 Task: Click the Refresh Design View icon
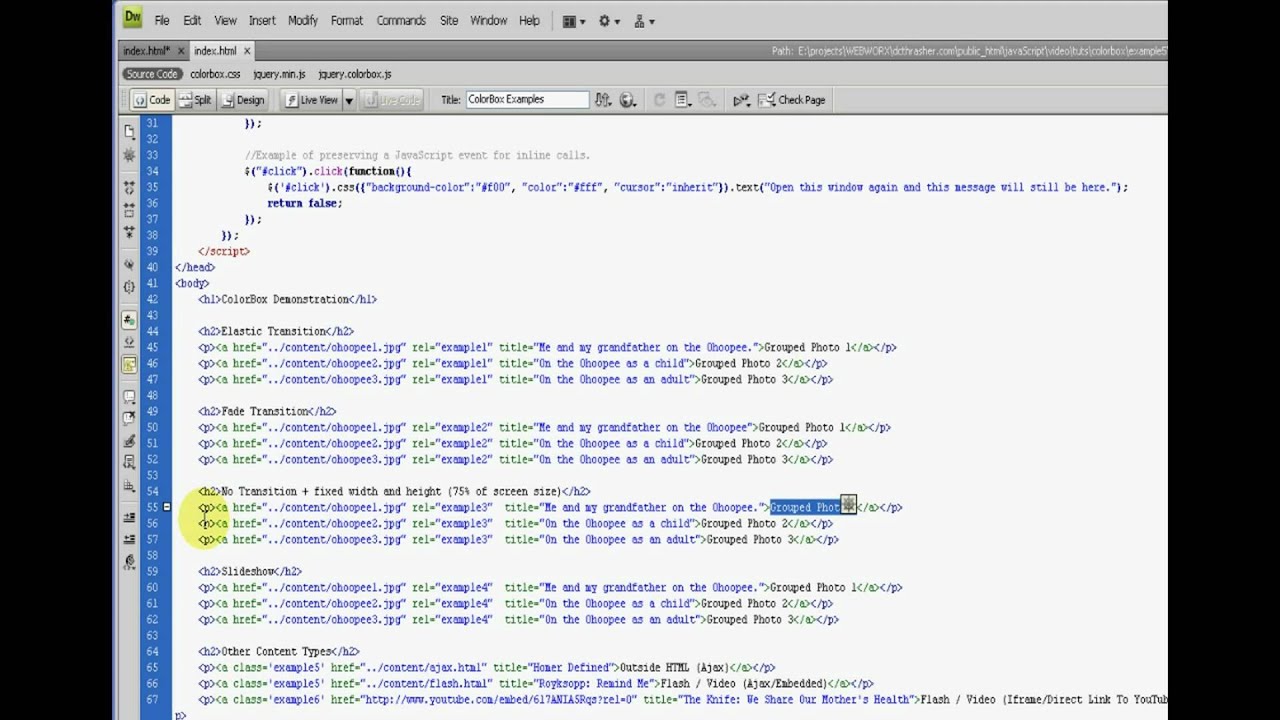pyautogui.click(x=659, y=100)
